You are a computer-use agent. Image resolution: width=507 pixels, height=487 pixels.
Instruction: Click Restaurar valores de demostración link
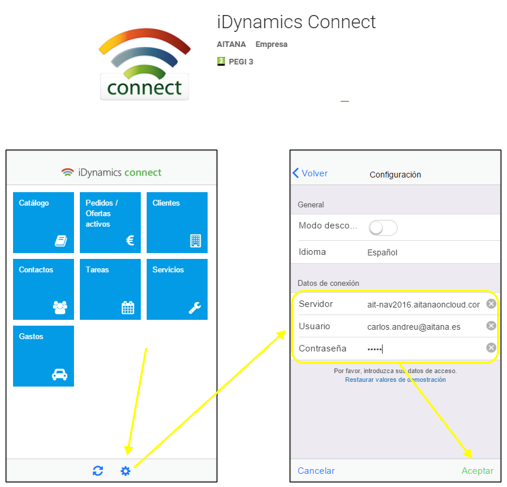[x=395, y=380]
